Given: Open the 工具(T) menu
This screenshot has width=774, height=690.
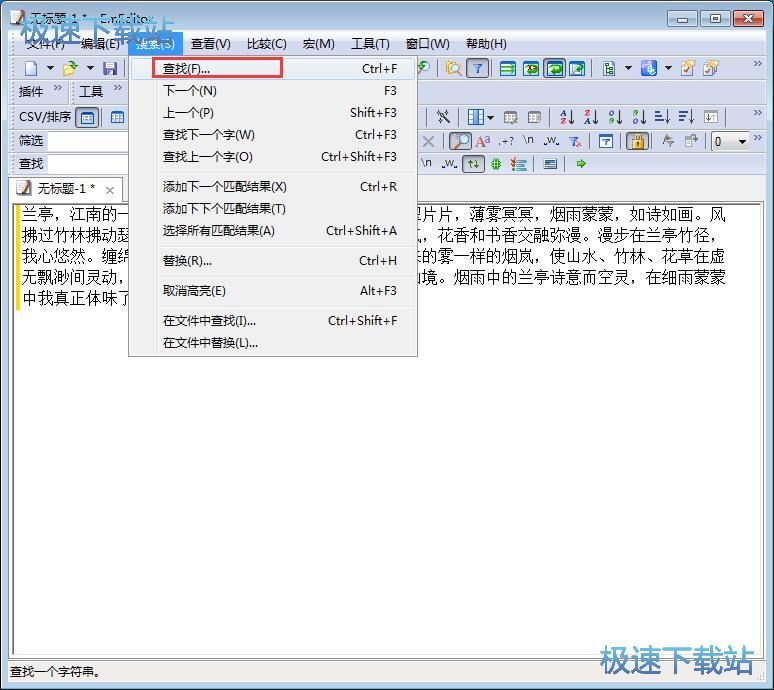Looking at the screenshot, I should 370,44.
